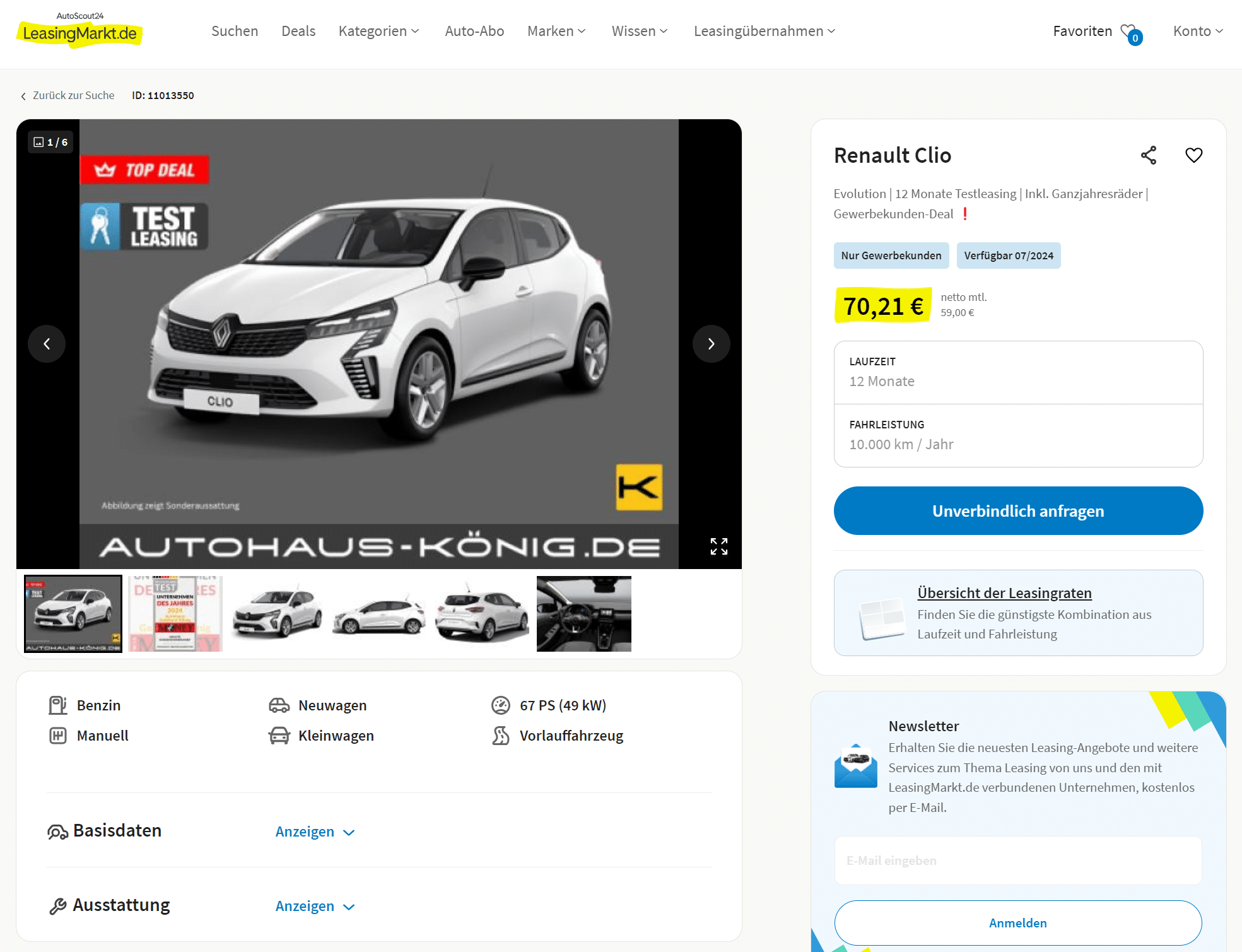Click the Basisdaten car search icon
Screen dimensions: 1242x952
pyautogui.click(x=58, y=832)
